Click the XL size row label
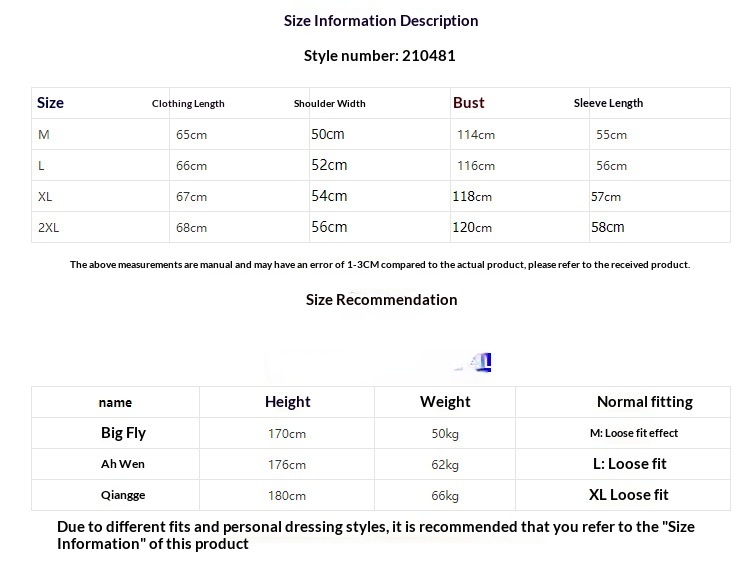747x583 pixels. 45,197
